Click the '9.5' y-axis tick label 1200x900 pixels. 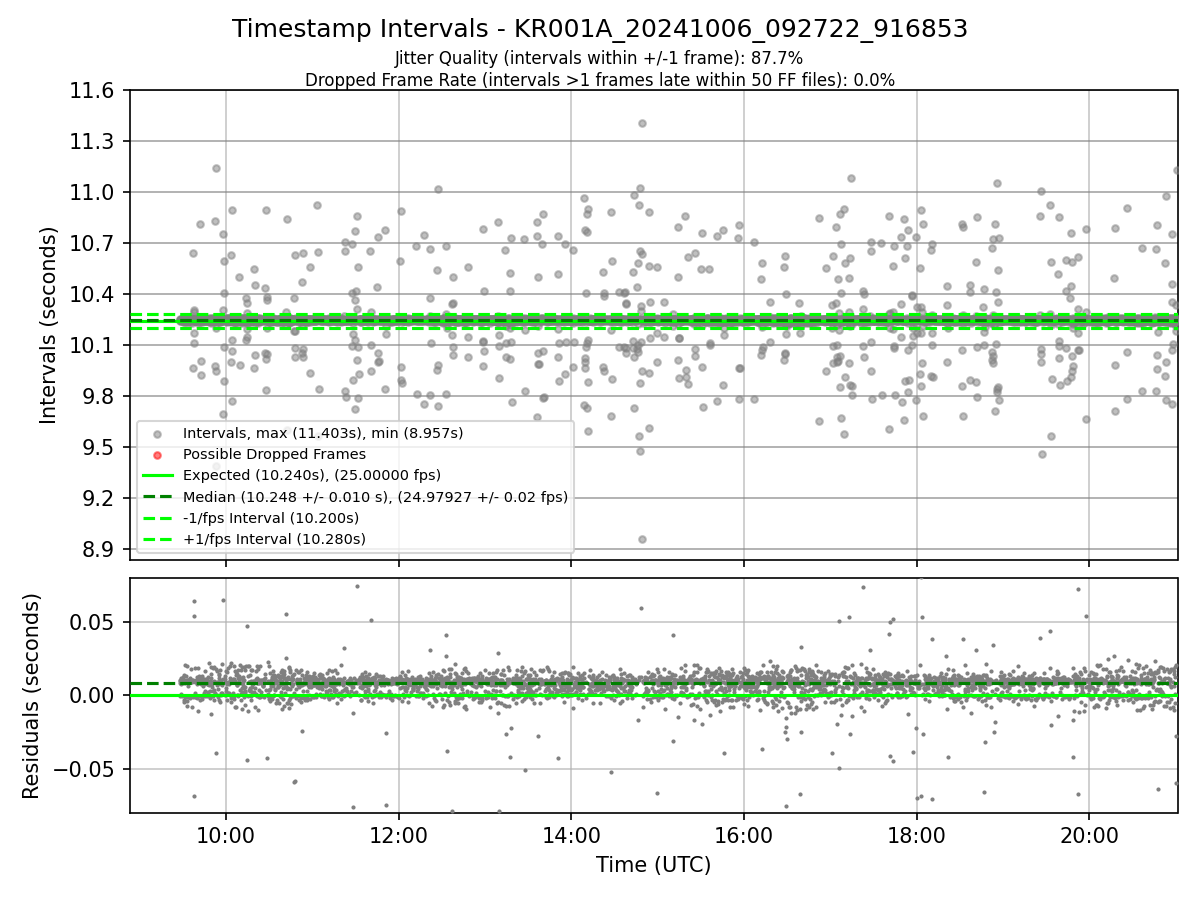coord(100,448)
